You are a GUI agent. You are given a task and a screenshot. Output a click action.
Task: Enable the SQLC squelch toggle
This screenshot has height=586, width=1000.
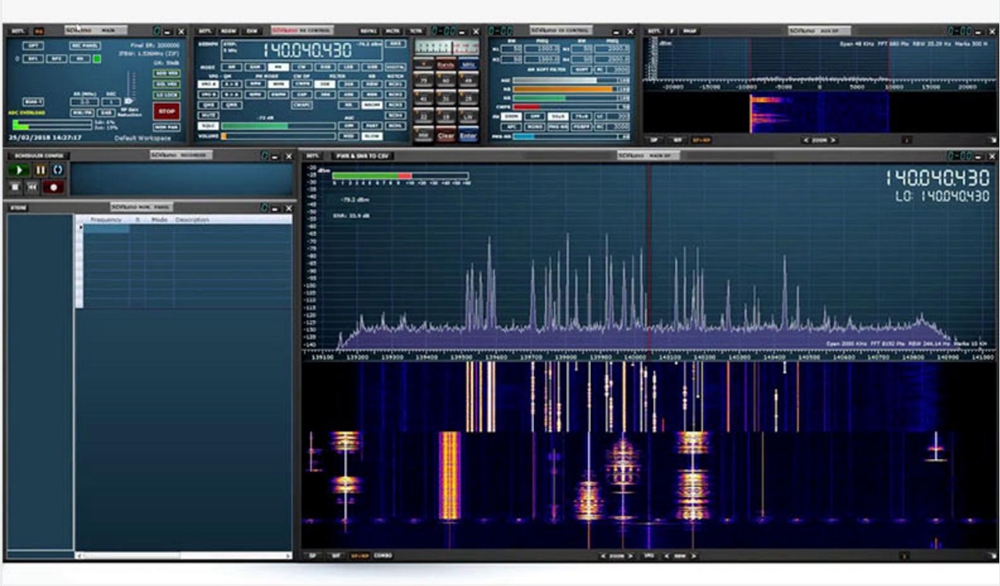[x=208, y=126]
